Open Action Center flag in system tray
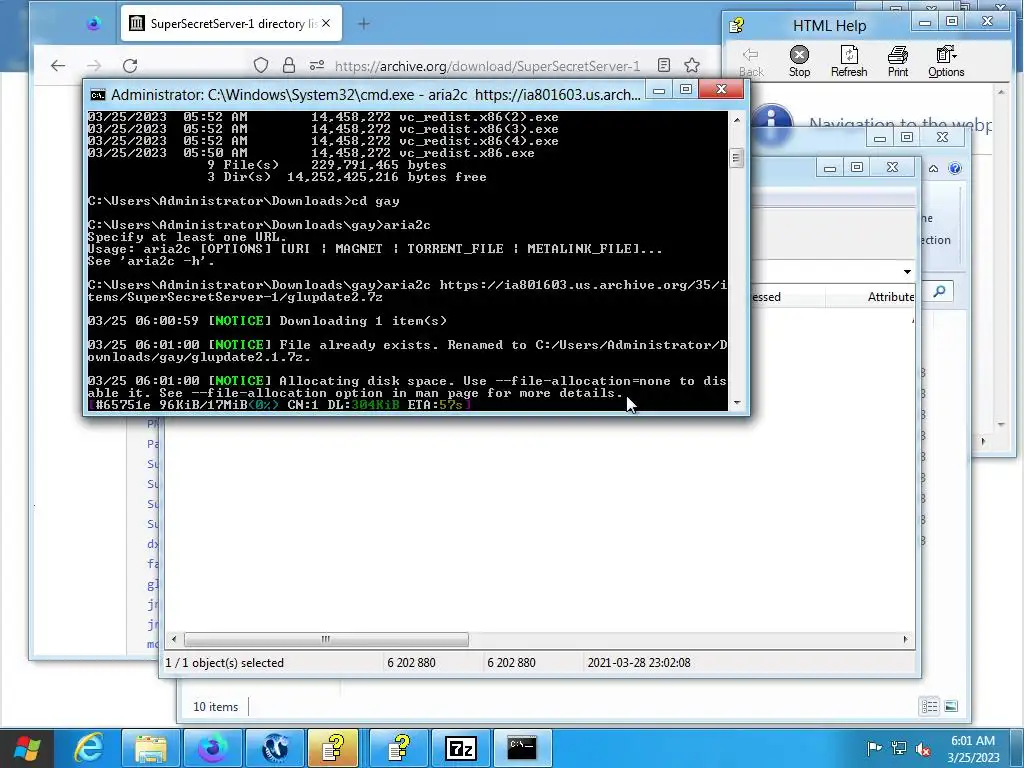1024x768 pixels. click(874, 748)
